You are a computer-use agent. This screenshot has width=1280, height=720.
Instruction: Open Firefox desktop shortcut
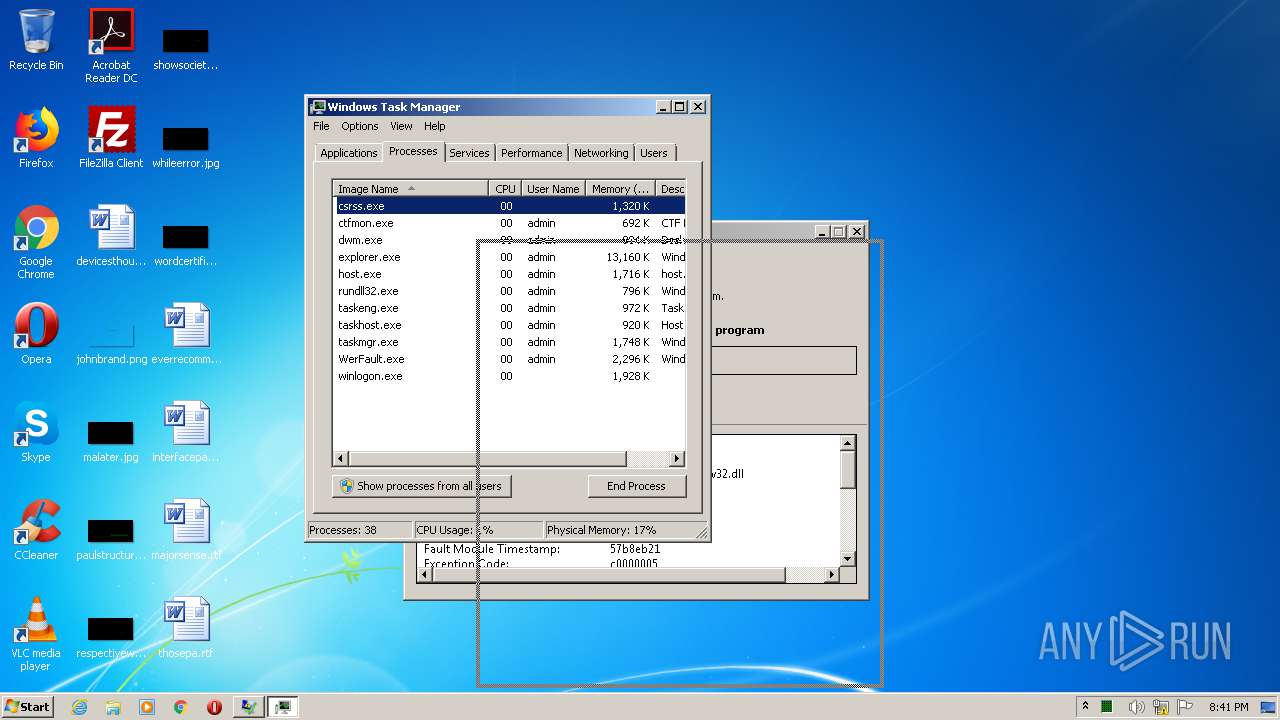coord(36,138)
